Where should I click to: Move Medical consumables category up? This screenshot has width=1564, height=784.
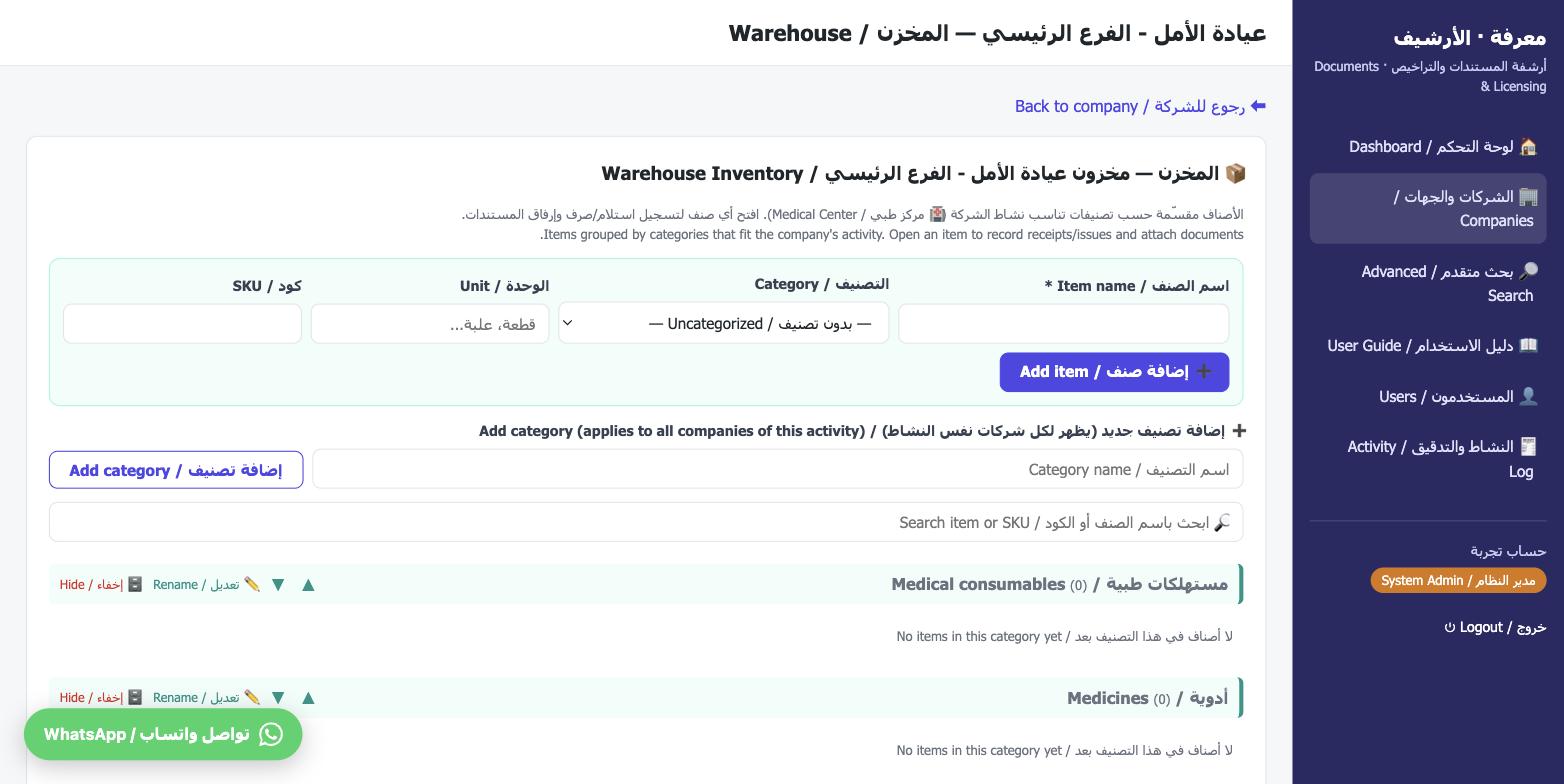pos(308,585)
